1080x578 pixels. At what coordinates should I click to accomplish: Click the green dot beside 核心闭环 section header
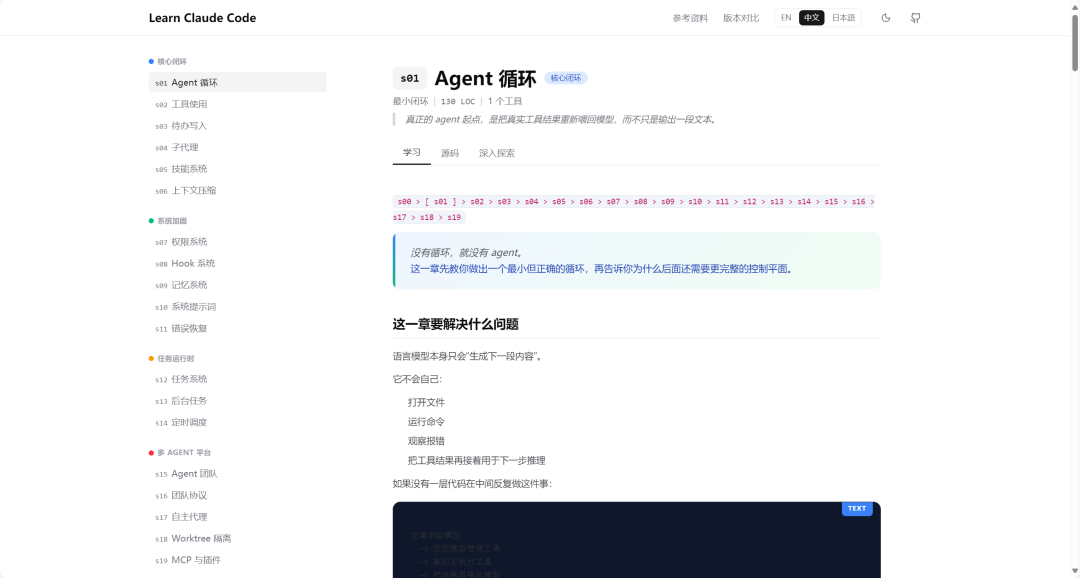pyautogui.click(x=152, y=61)
